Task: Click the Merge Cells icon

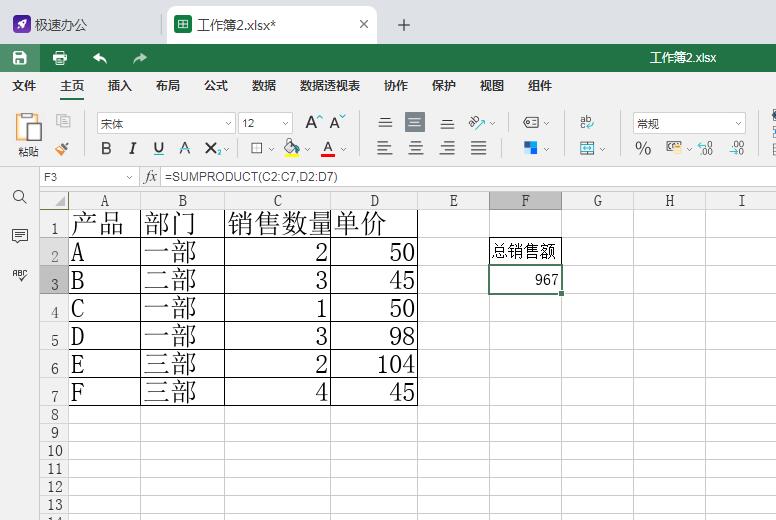Action: tap(587, 148)
